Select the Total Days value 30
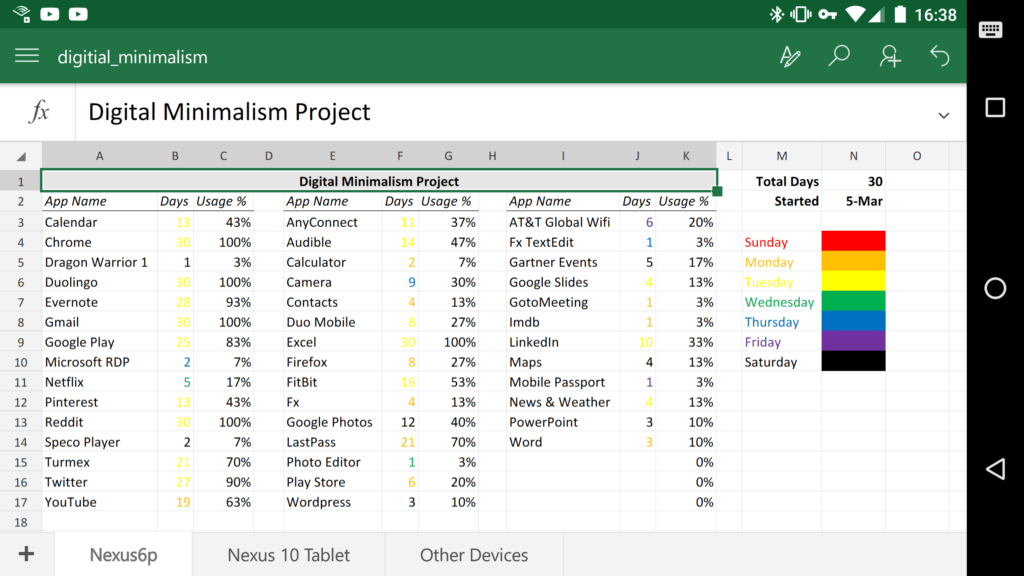This screenshot has height=576, width=1024. (x=853, y=182)
